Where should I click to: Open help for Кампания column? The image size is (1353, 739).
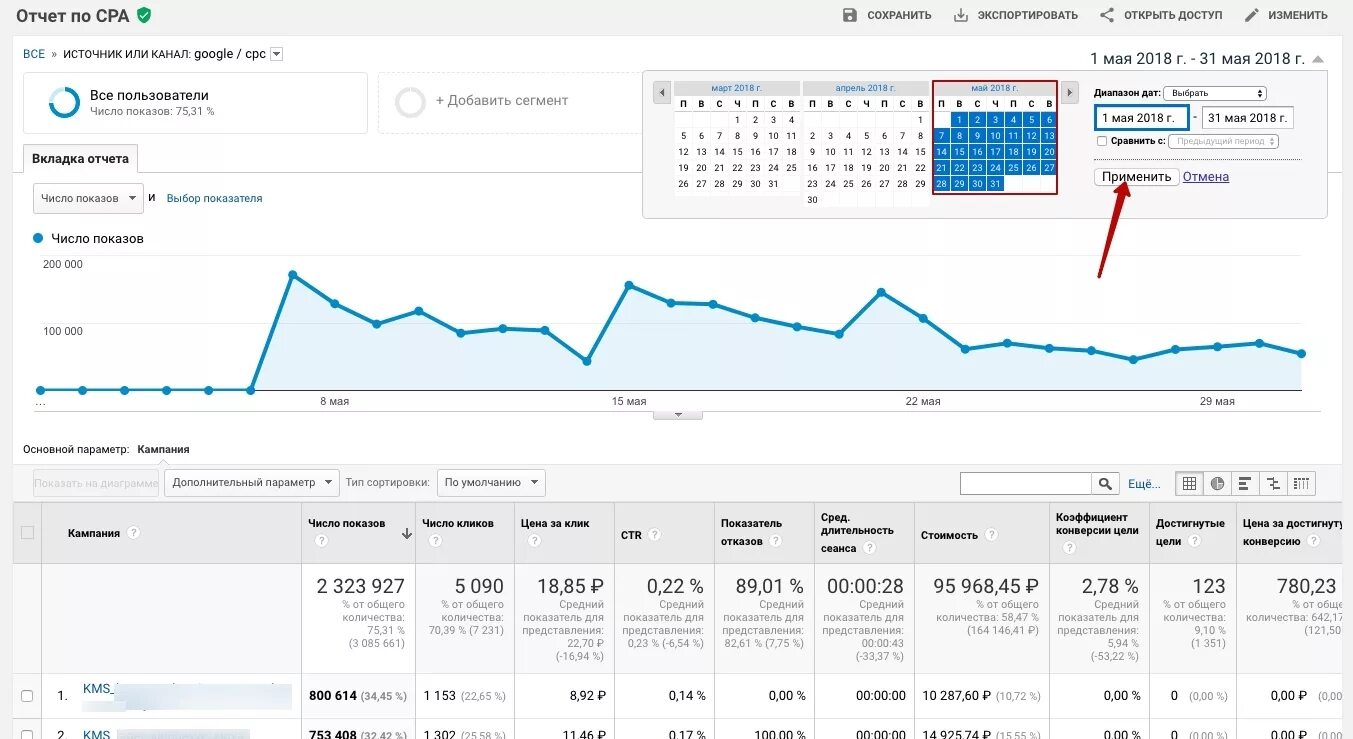point(133,533)
